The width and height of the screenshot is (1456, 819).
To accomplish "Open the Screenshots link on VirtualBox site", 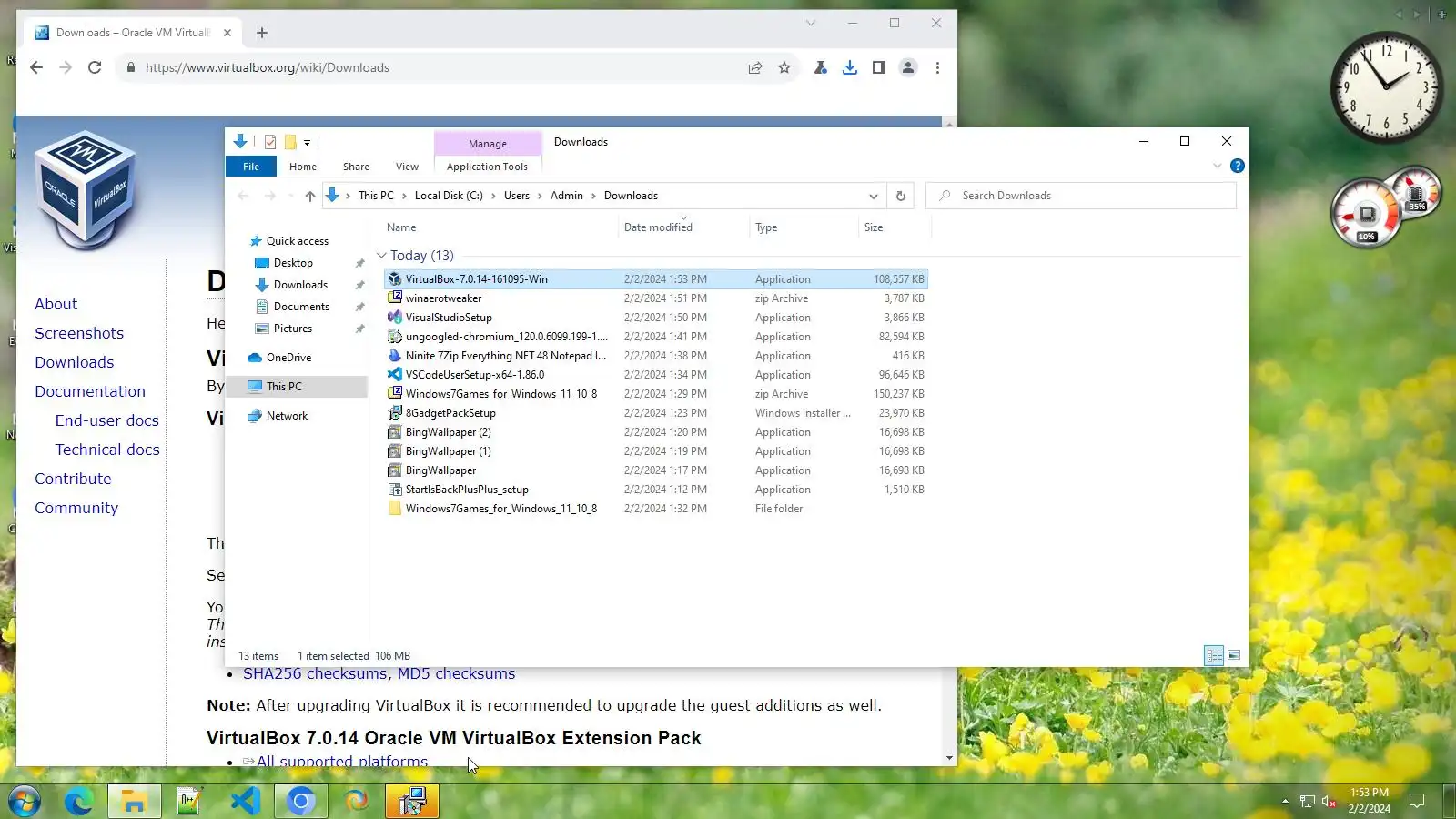I will [79, 333].
